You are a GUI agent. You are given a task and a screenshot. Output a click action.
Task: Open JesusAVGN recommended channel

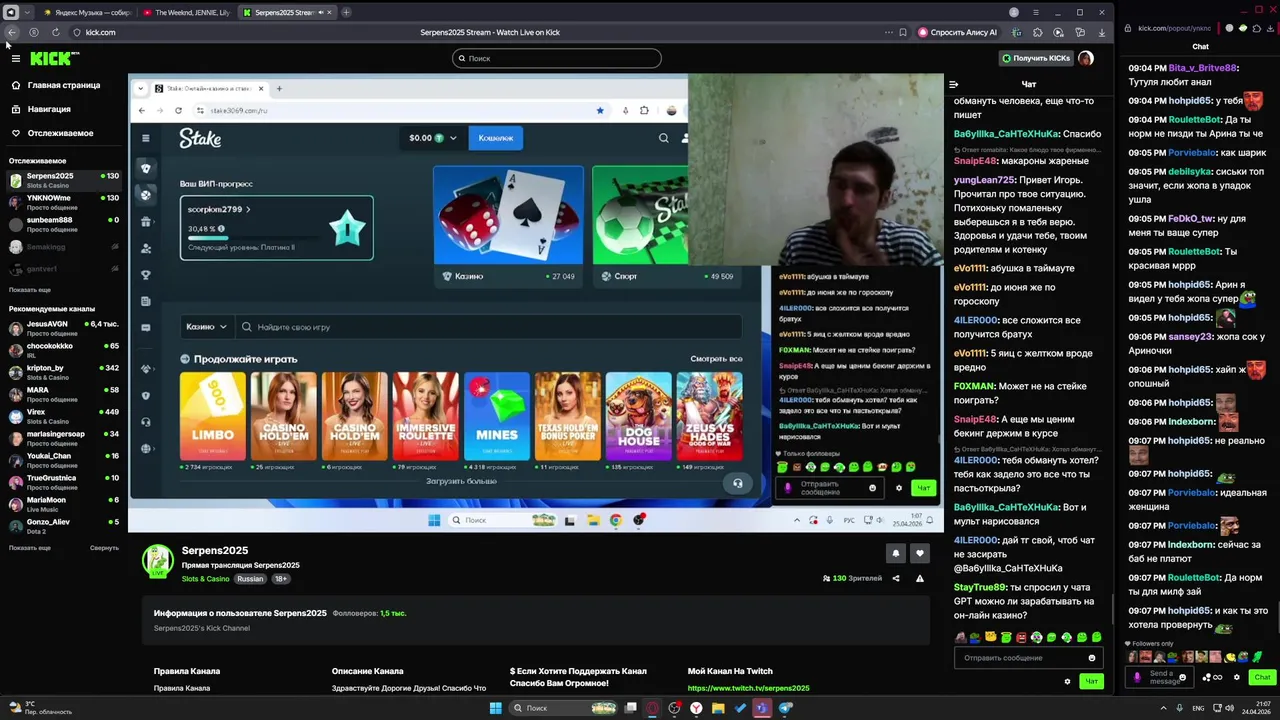[x=64, y=327]
